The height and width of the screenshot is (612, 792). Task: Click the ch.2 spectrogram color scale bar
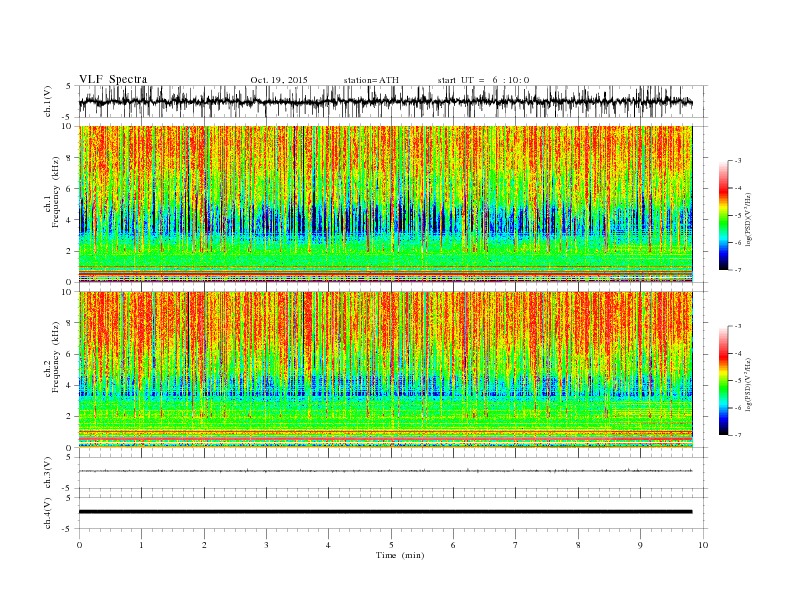(723, 380)
